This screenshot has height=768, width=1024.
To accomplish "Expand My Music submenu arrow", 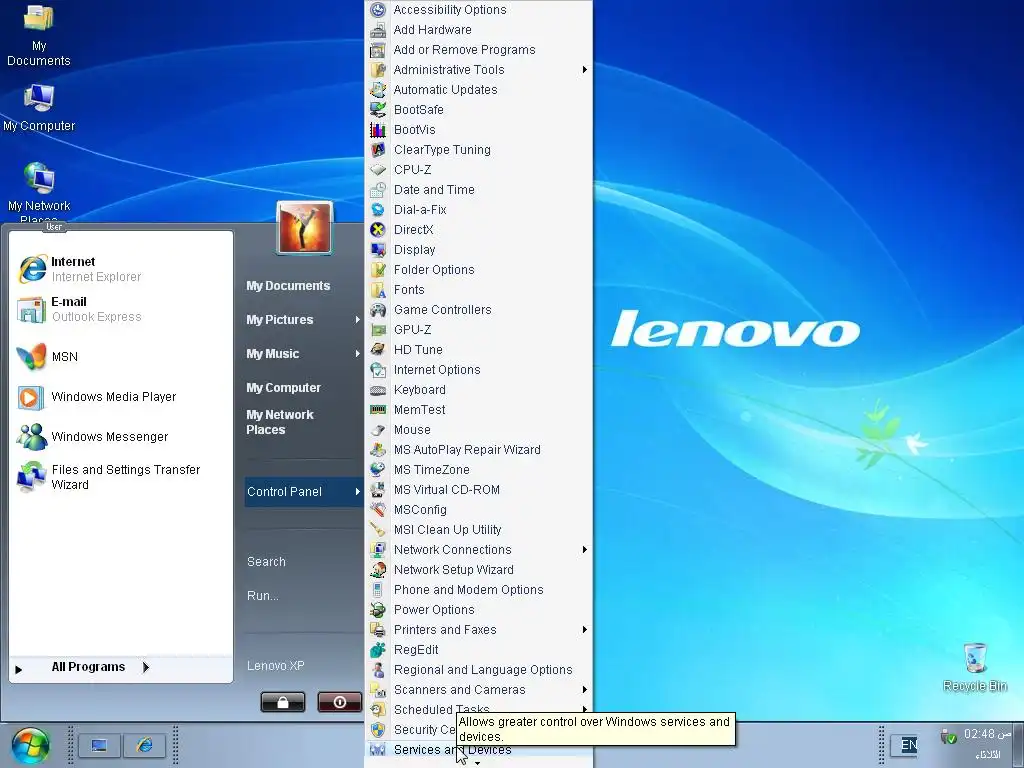I will [357, 353].
